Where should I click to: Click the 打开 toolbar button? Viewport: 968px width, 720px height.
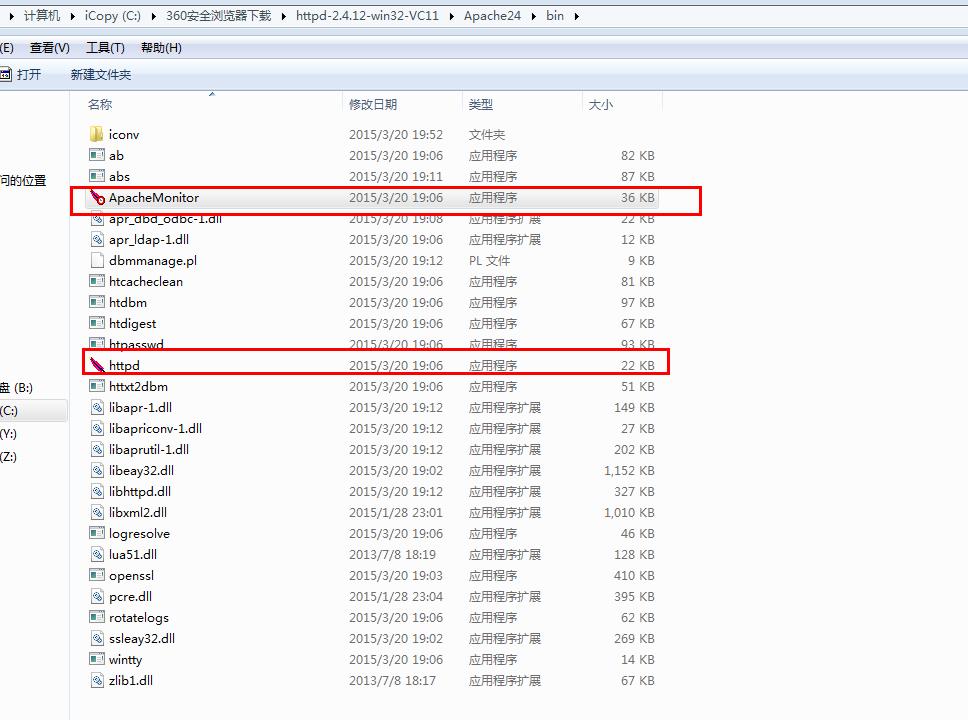point(22,75)
